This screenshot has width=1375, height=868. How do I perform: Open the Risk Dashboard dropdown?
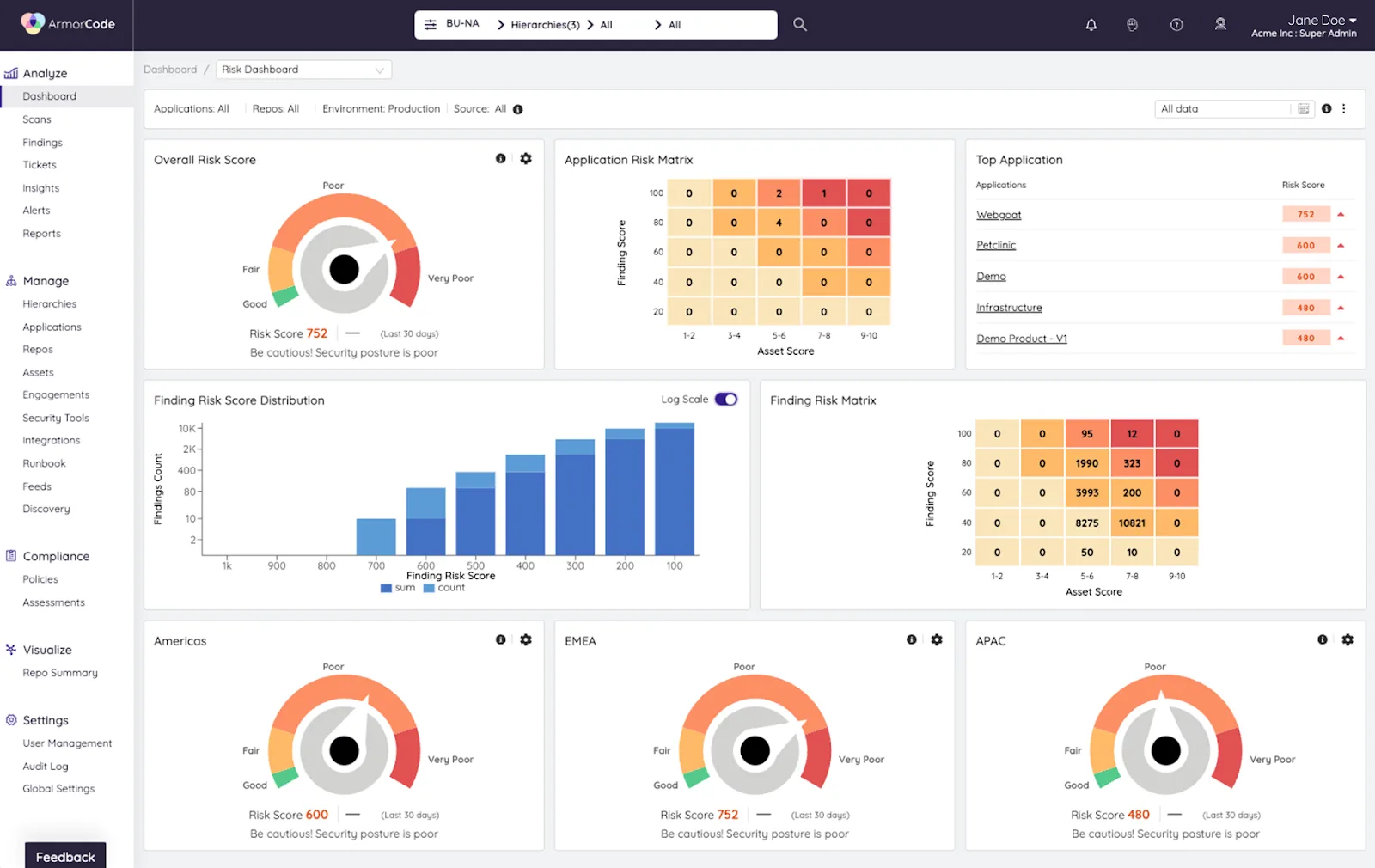304,70
